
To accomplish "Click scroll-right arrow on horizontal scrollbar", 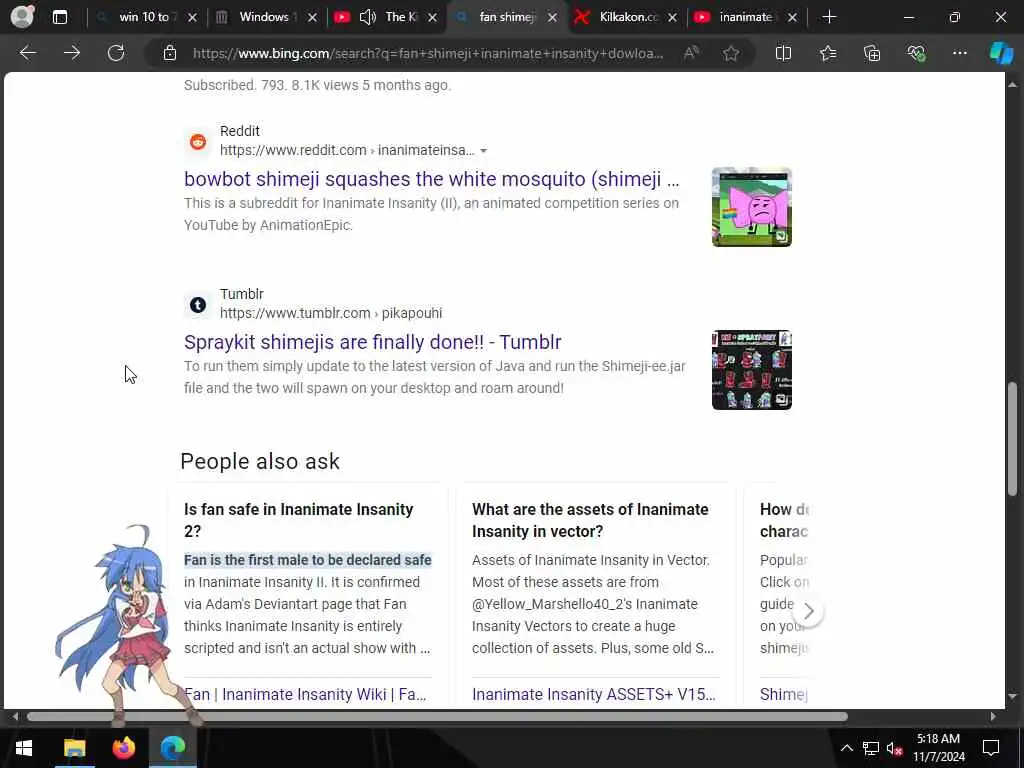I will (x=993, y=716).
